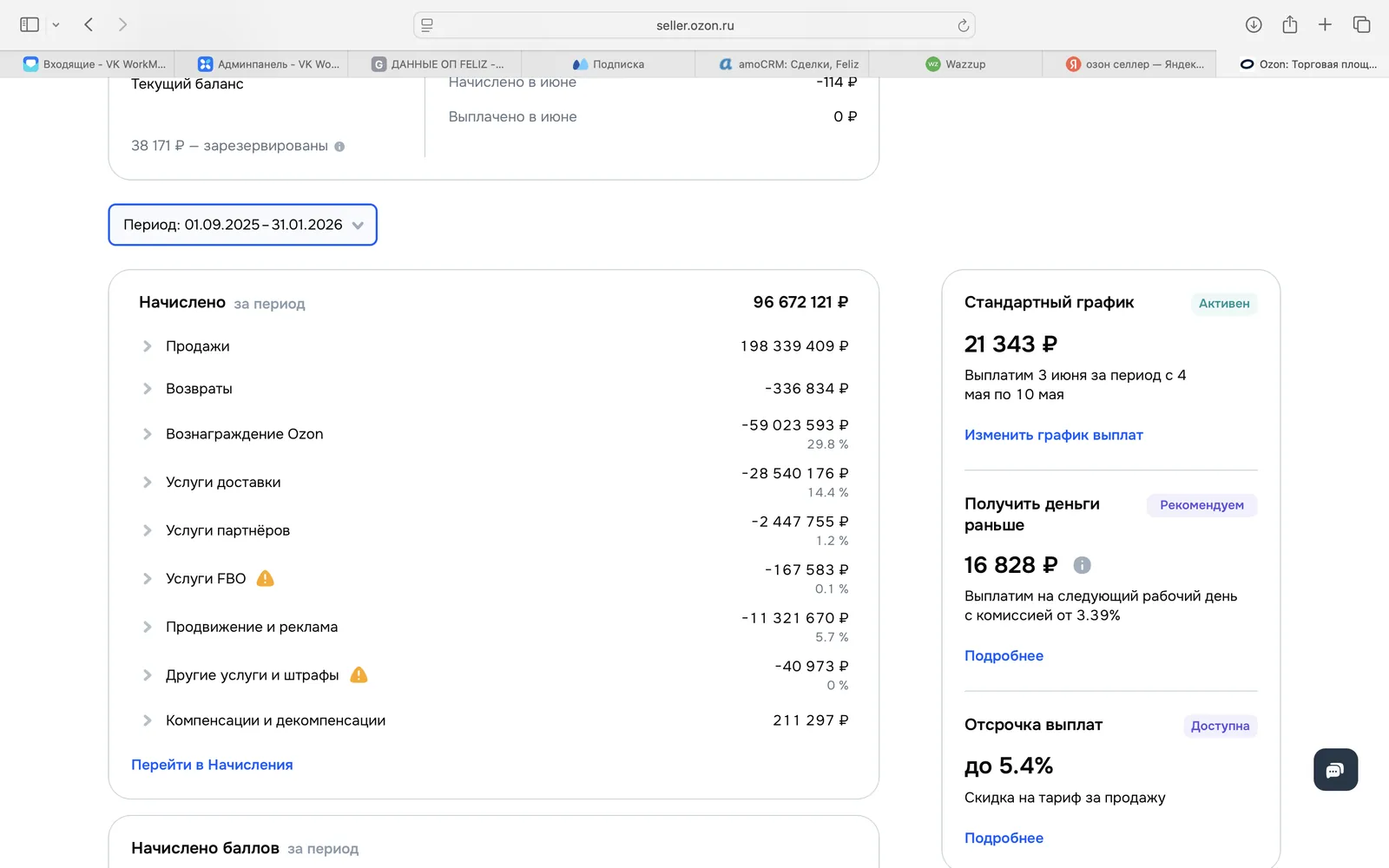
Task: Click the seller.ozon.ru address field
Action: (694, 25)
